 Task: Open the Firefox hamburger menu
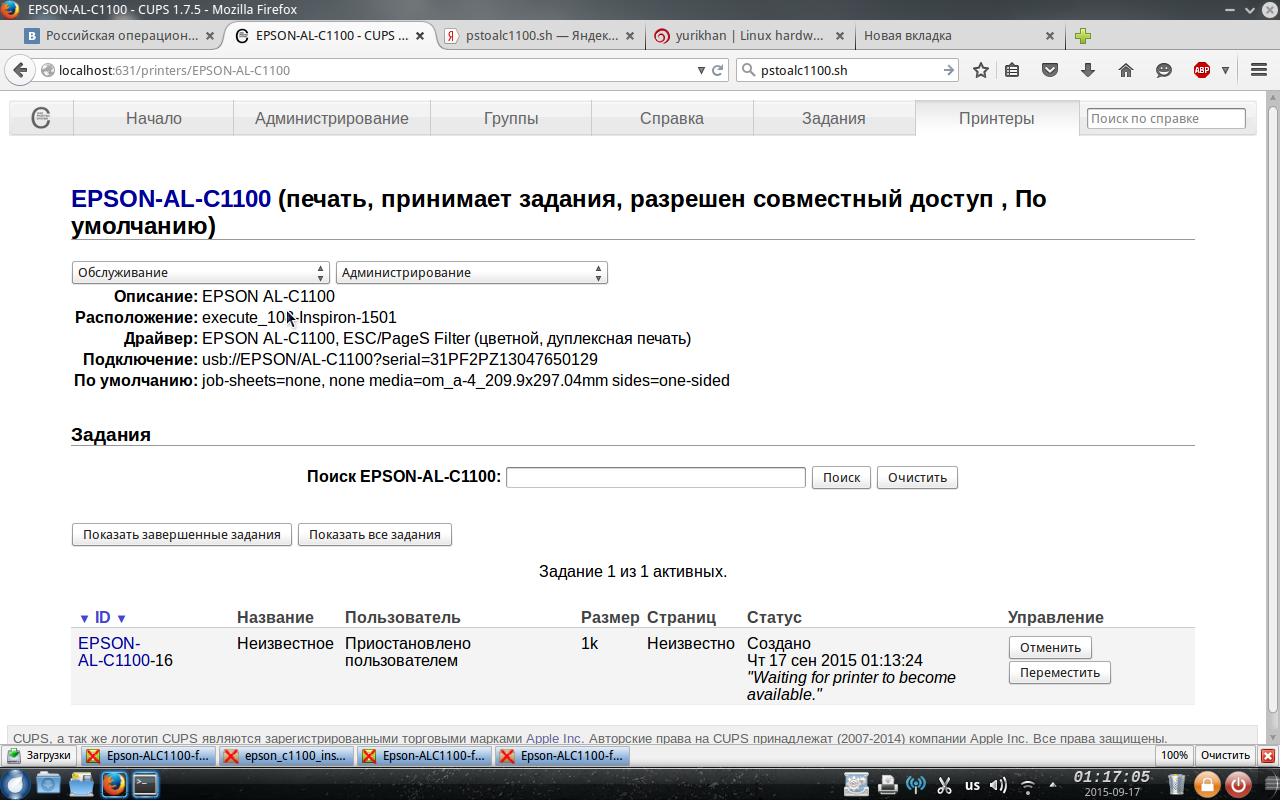click(1259, 70)
